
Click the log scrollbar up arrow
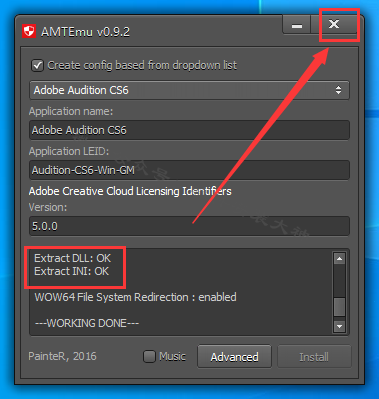coord(339,259)
